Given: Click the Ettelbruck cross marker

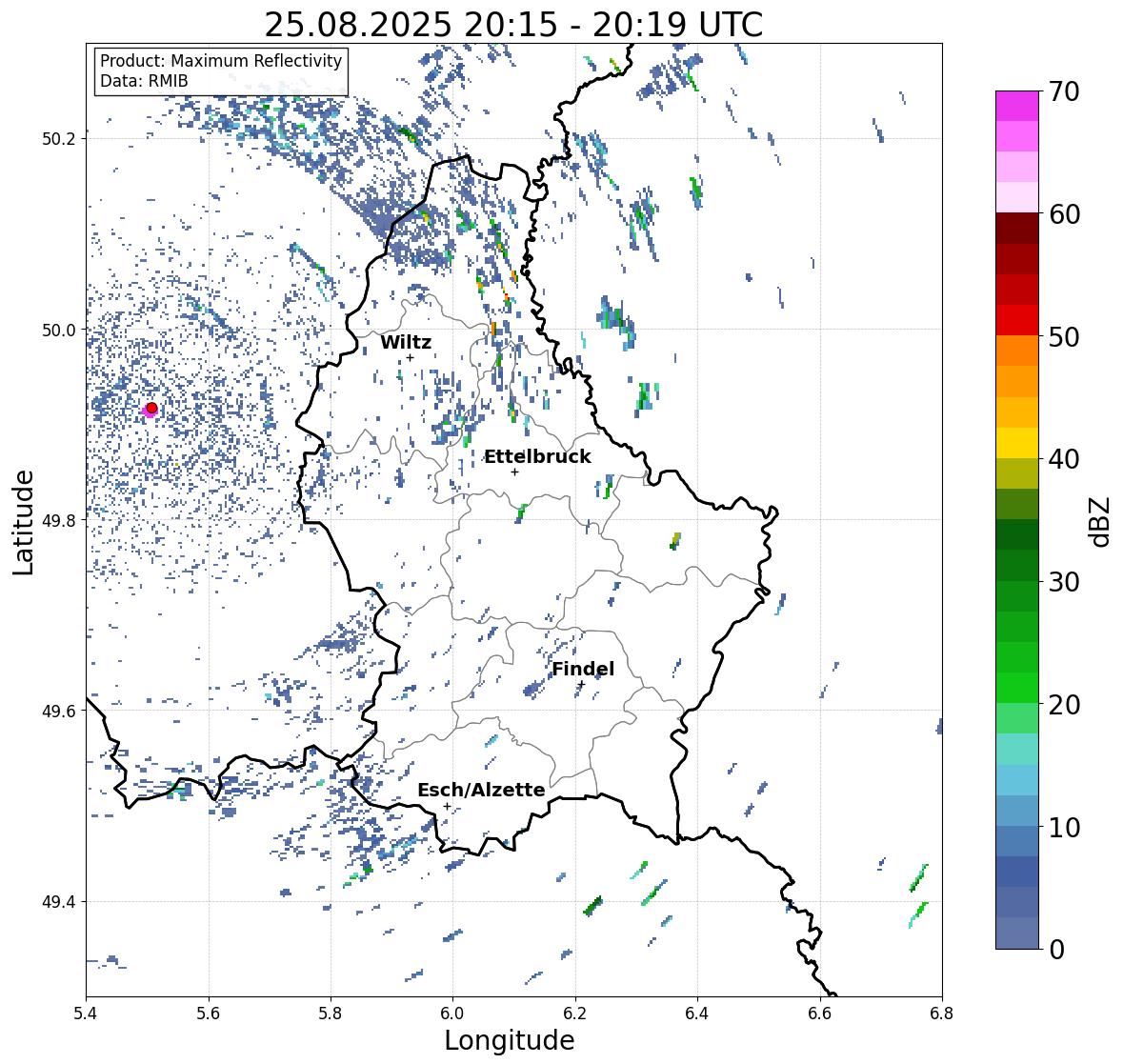Looking at the screenshot, I should click(x=514, y=472).
